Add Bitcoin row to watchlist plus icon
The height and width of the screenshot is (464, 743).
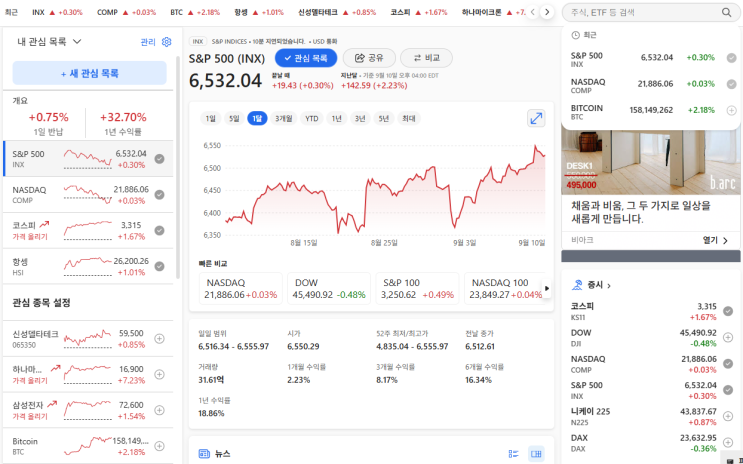[x=160, y=446]
